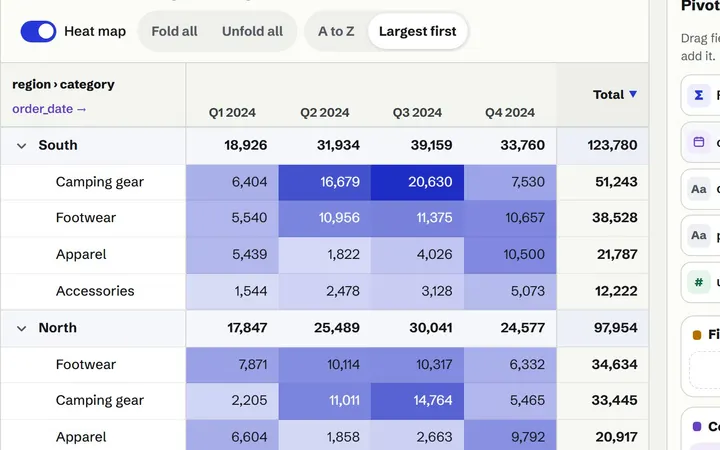The image size is (720, 450).
Task: Click the first Aa text field icon
Action: pyautogui.click(x=698, y=189)
